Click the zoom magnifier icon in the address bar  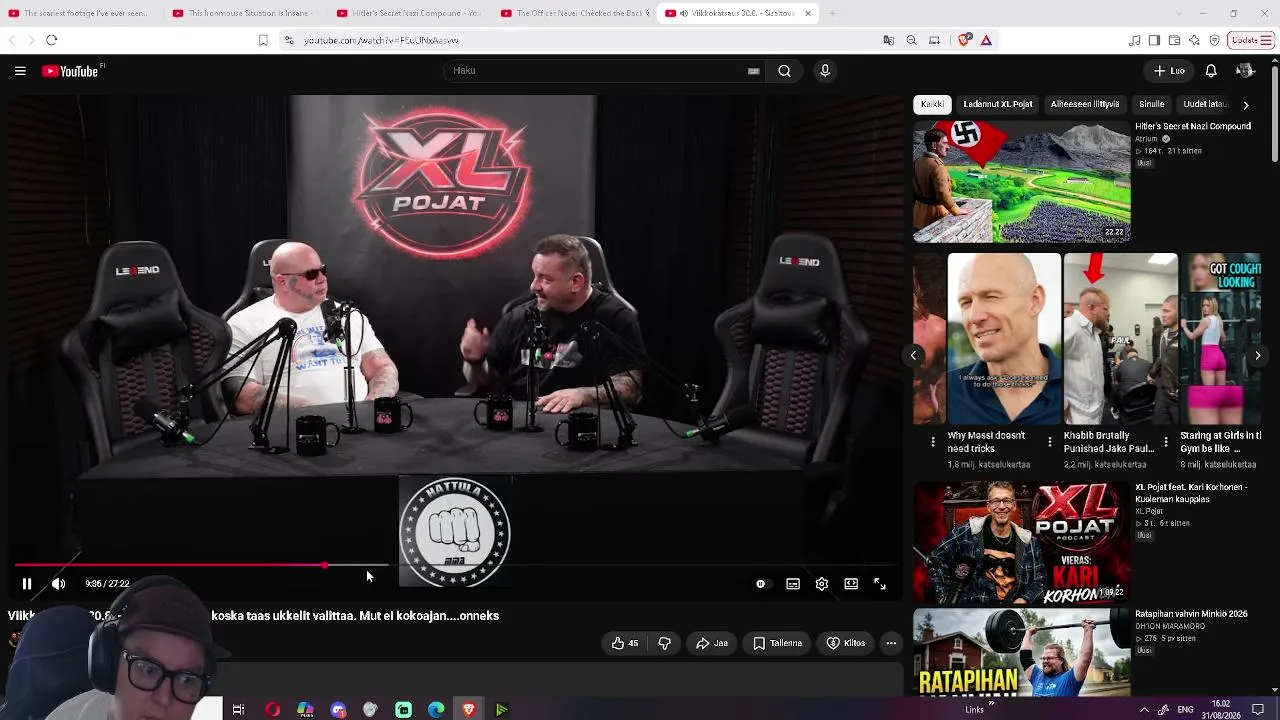click(x=911, y=40)
